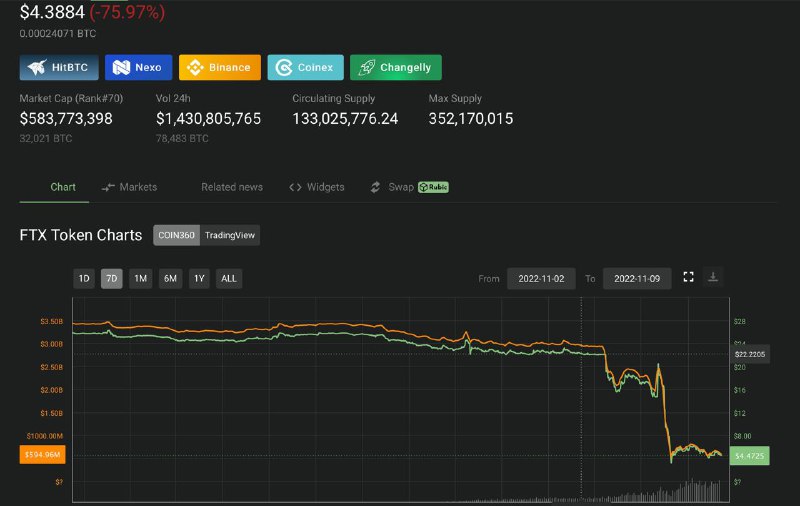Click the Coinex logo icon
This screenshot has height=506, width=800.
coord(284,67)
